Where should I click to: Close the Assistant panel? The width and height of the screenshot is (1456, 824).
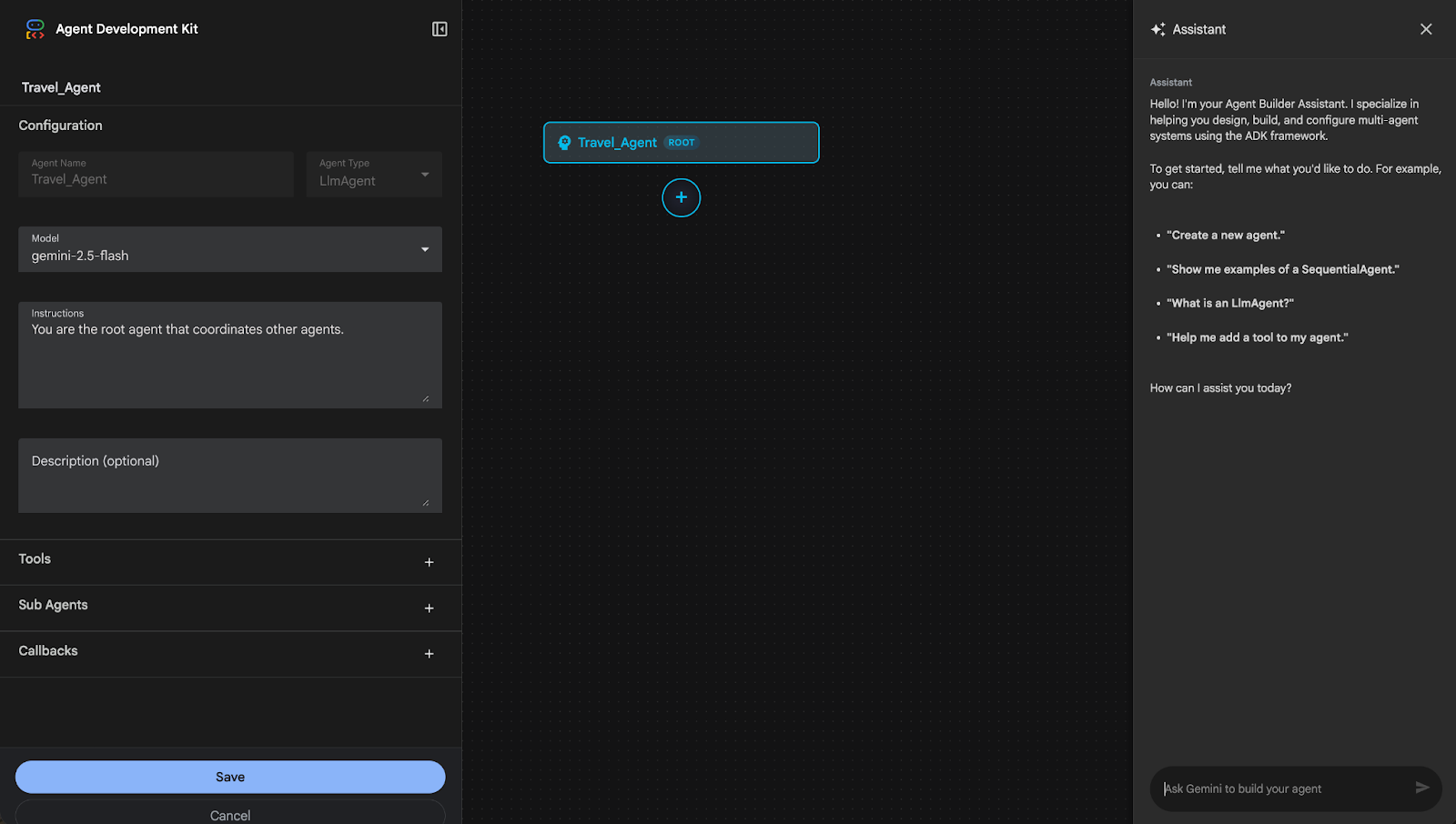(x=1426, y=28)
